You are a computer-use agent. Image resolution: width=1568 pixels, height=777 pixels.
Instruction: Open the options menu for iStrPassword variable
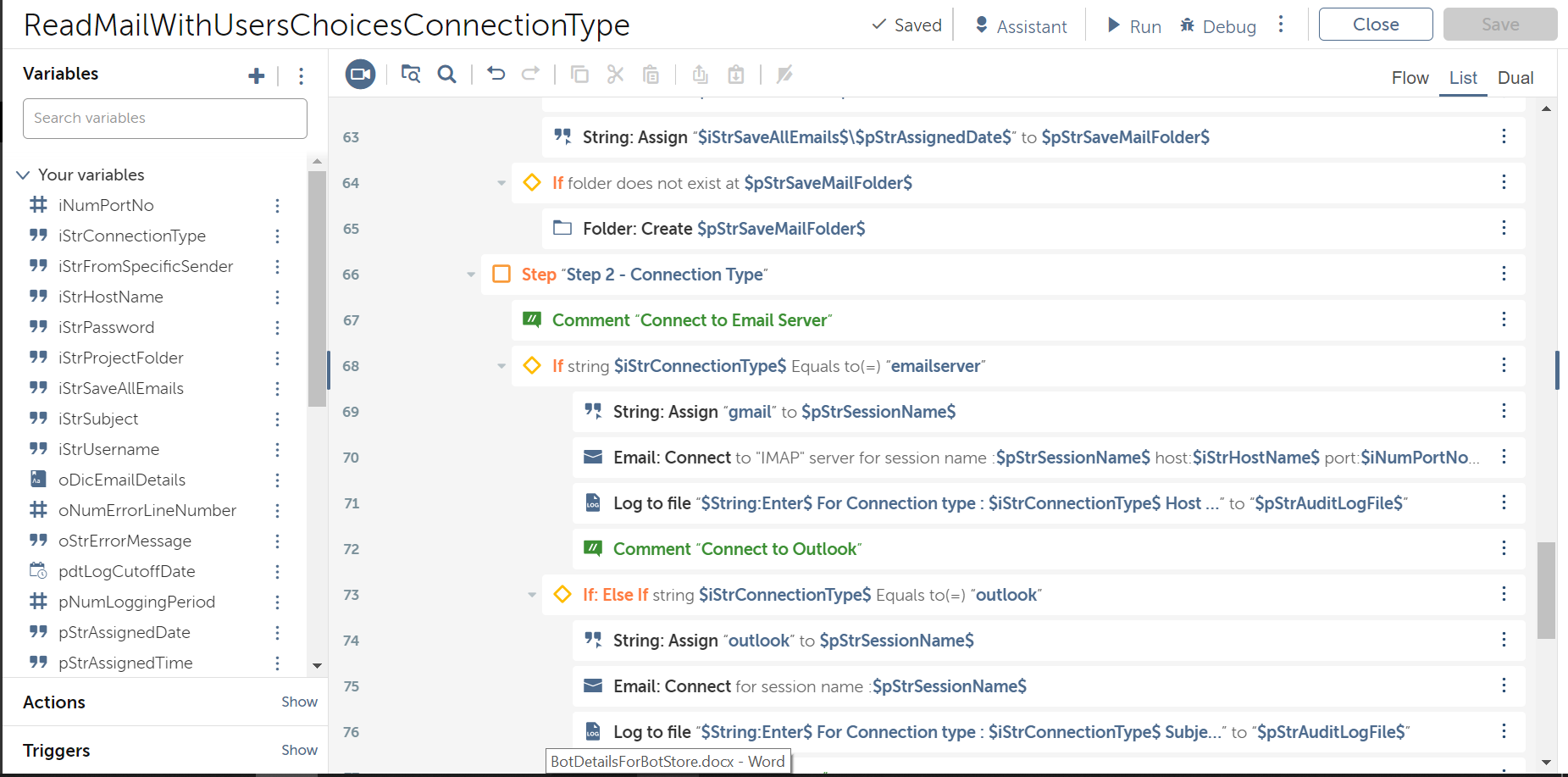(277, 328)
